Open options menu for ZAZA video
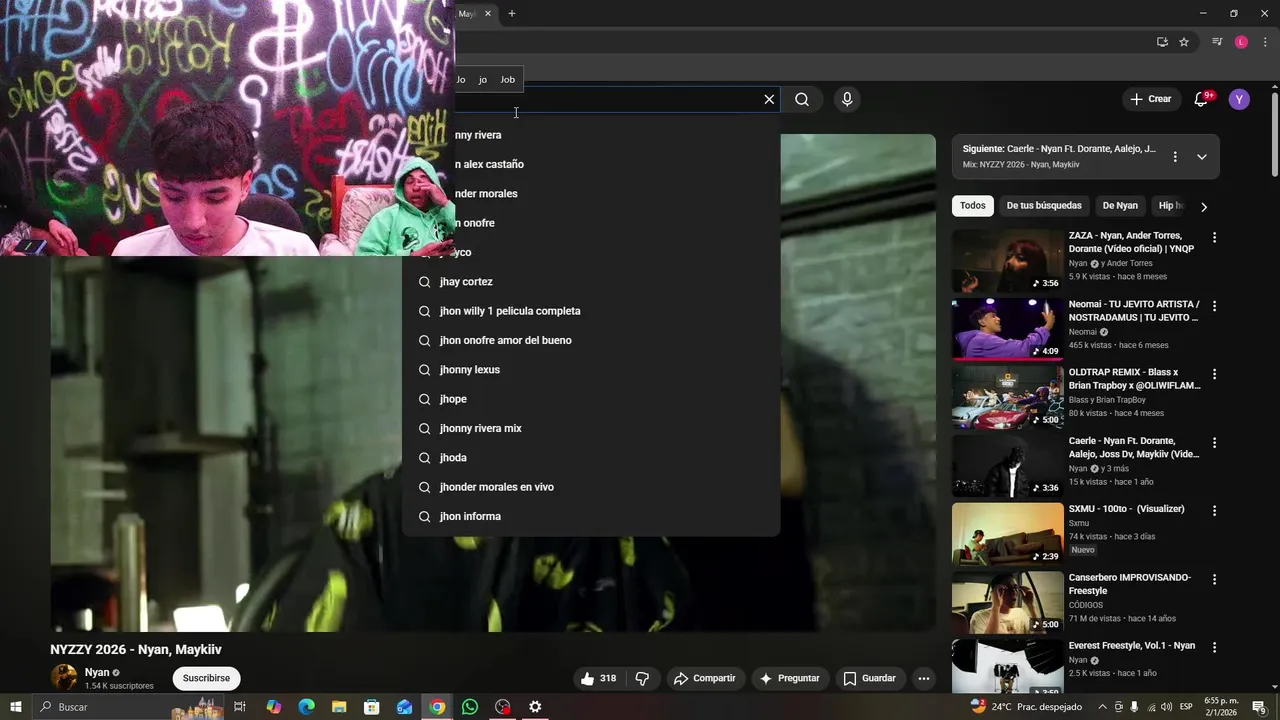 [1215, 238]
